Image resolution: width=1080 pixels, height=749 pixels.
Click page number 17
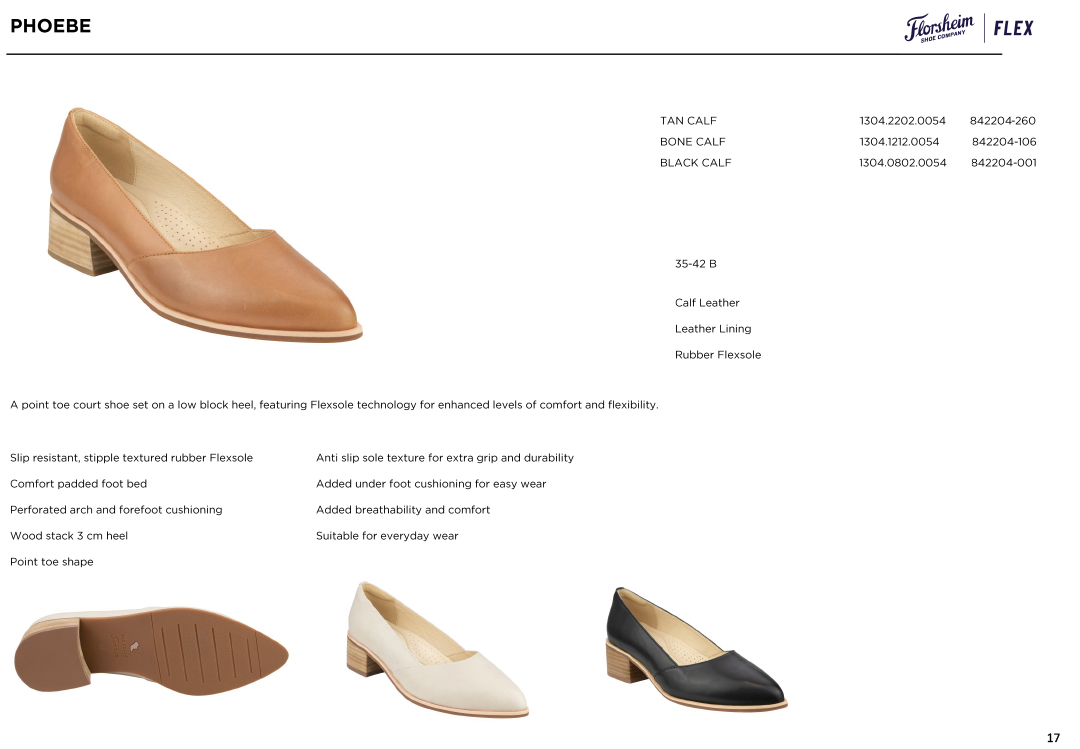coord(1052,738)
